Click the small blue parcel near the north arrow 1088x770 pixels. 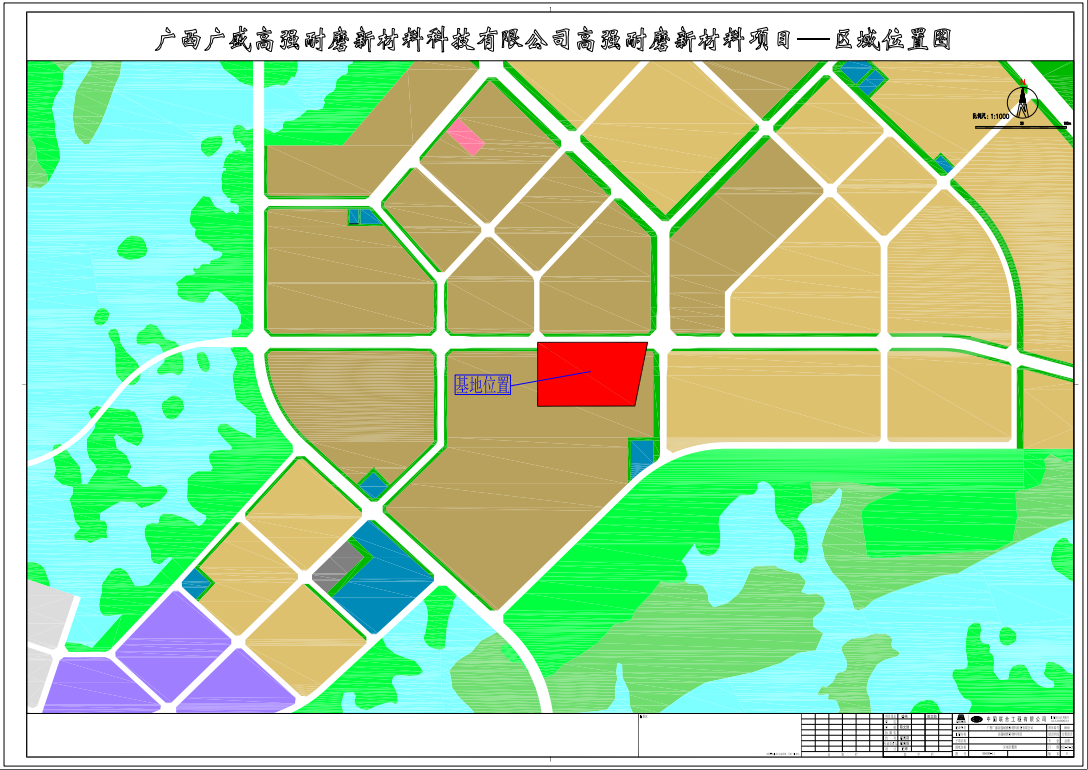943,163
